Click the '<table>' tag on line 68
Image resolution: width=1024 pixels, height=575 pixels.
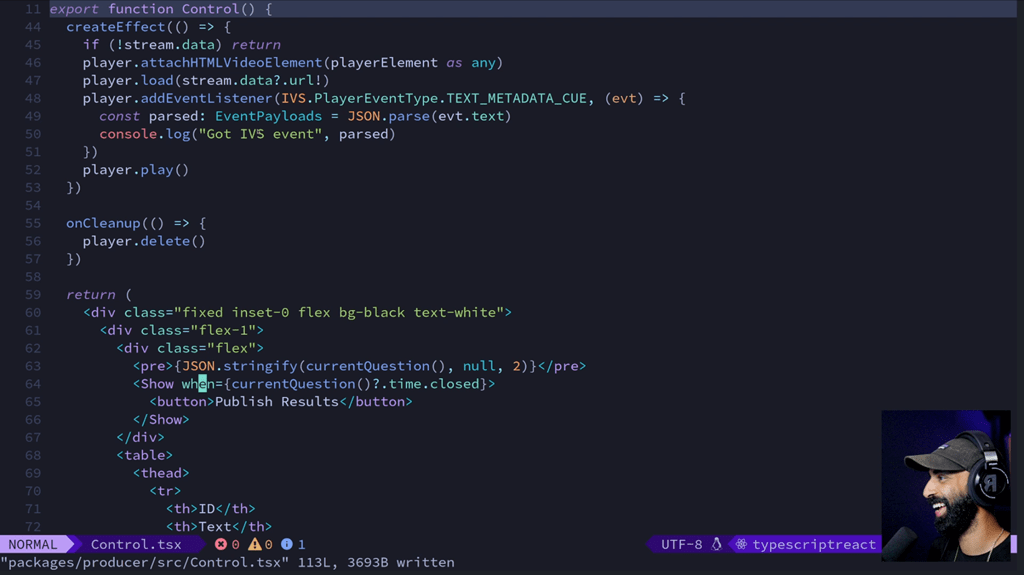(144, 455)
